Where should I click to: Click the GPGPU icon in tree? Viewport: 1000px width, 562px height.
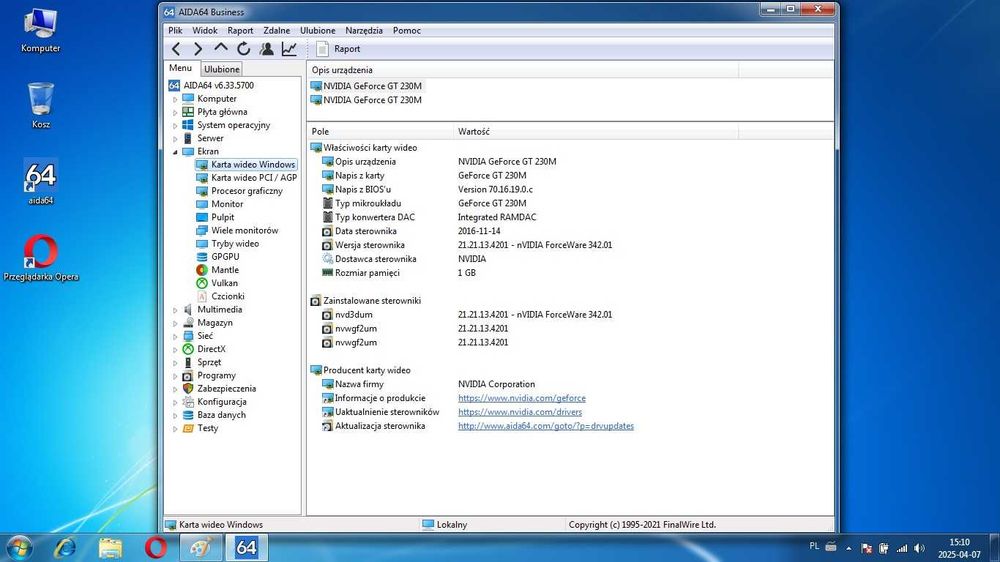pyautogui.click(x=202, y=256)
